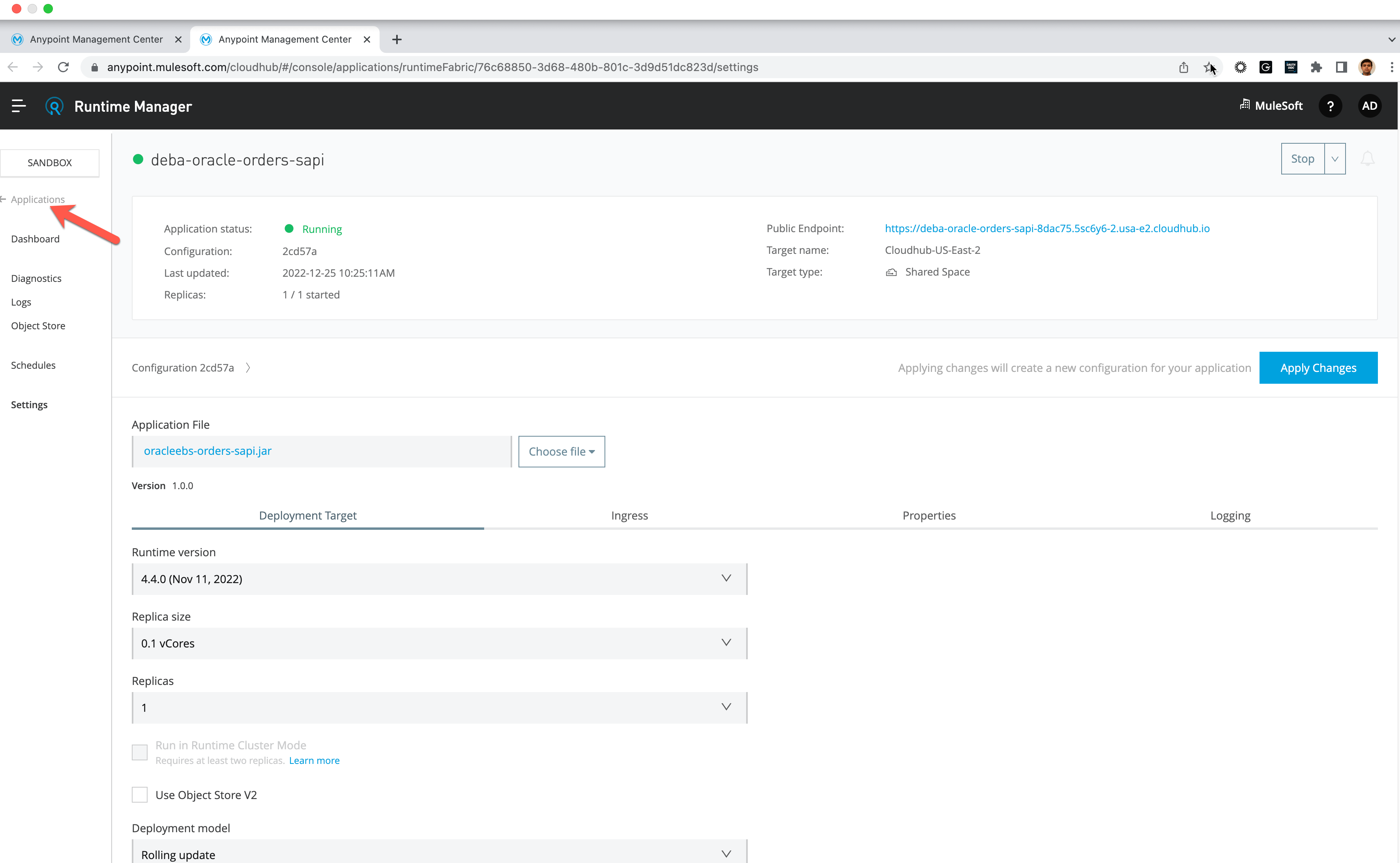
Task: Close the first Anypoint Management Center tab
Action: 178,39
